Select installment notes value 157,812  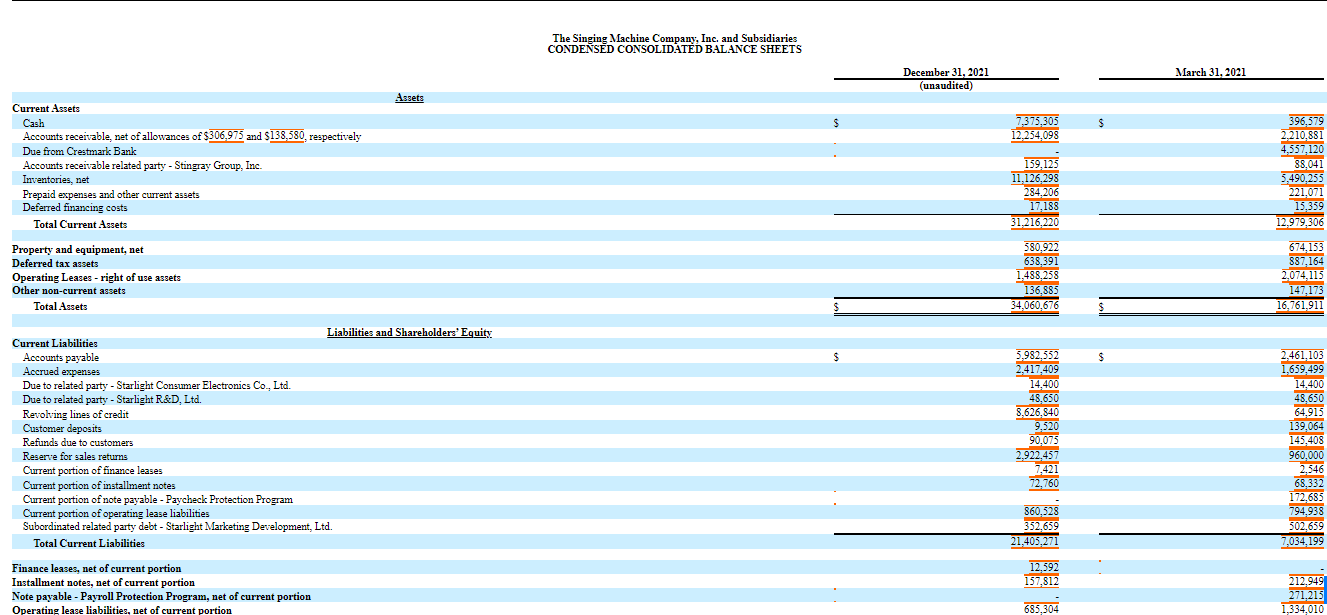pos(1042,581)
